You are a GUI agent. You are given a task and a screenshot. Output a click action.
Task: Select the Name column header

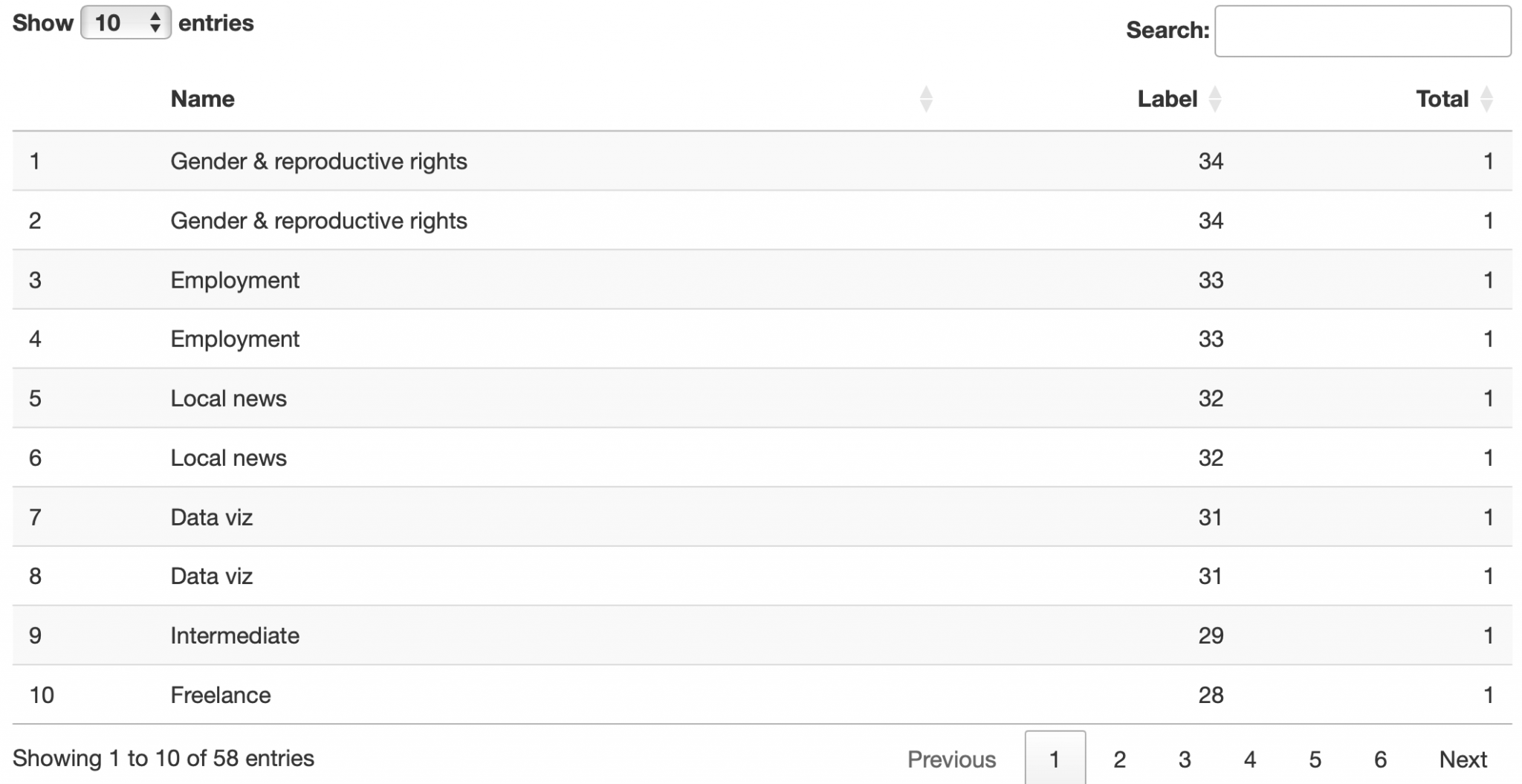pyautogui.click(x=203, y=98)
